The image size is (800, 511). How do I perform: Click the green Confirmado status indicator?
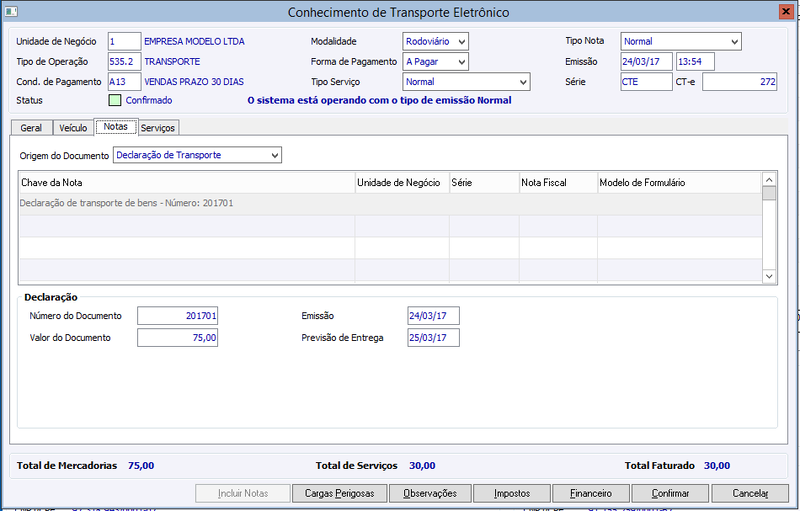[115, 100]
